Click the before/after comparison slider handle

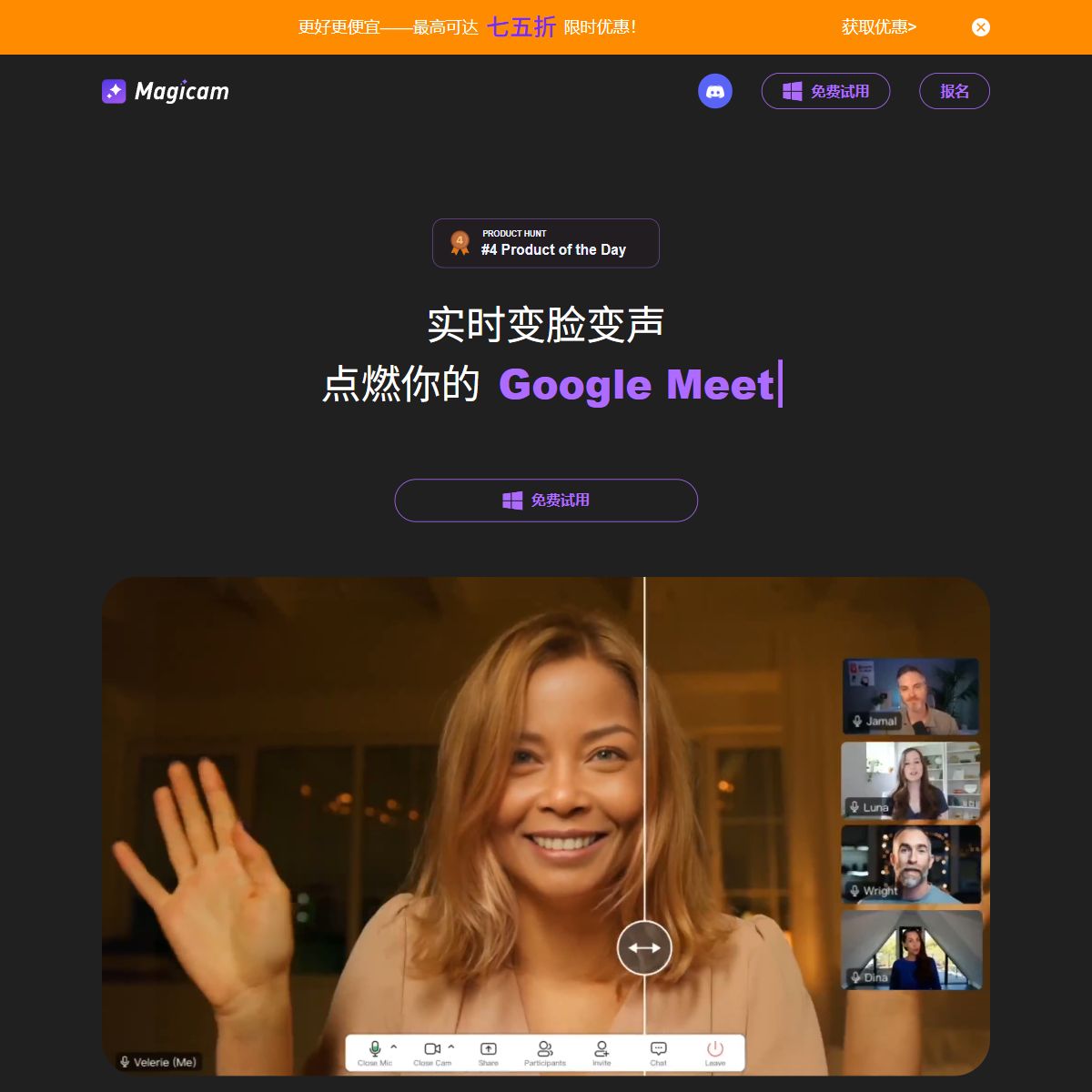(644, 947)
